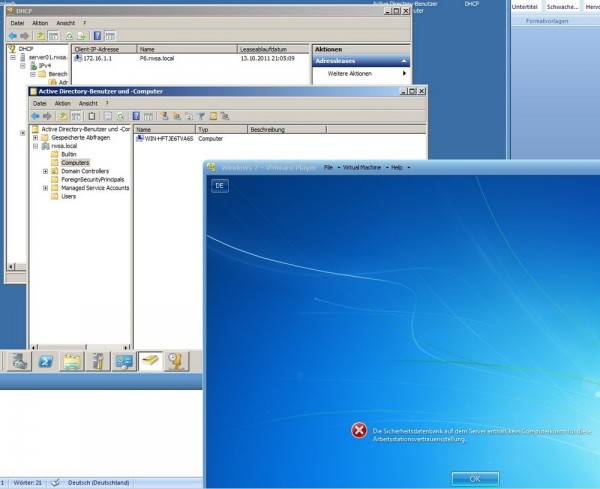Image resolution: width=600 pixels, height=489 pixels.
Task: Open VMware Virtual Machine menu
Action: coord(362,168)
